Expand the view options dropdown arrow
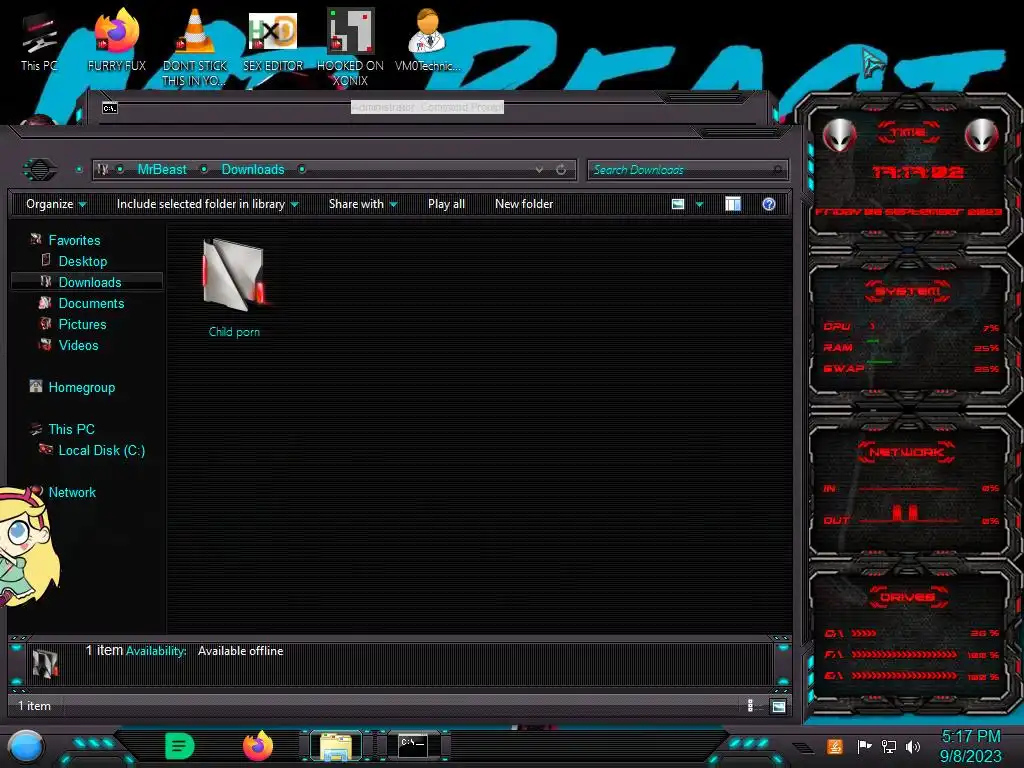Screen dimensions: 1024x768 click(x=699, y=204)
